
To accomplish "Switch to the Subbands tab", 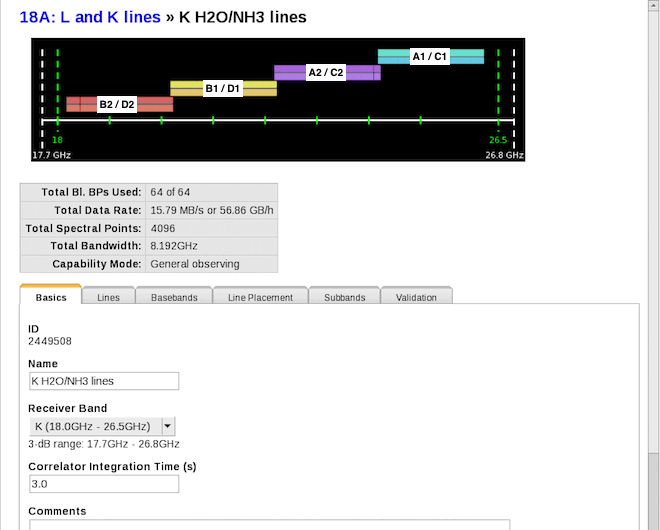I will pyautogui.click(x=345, y=297).
